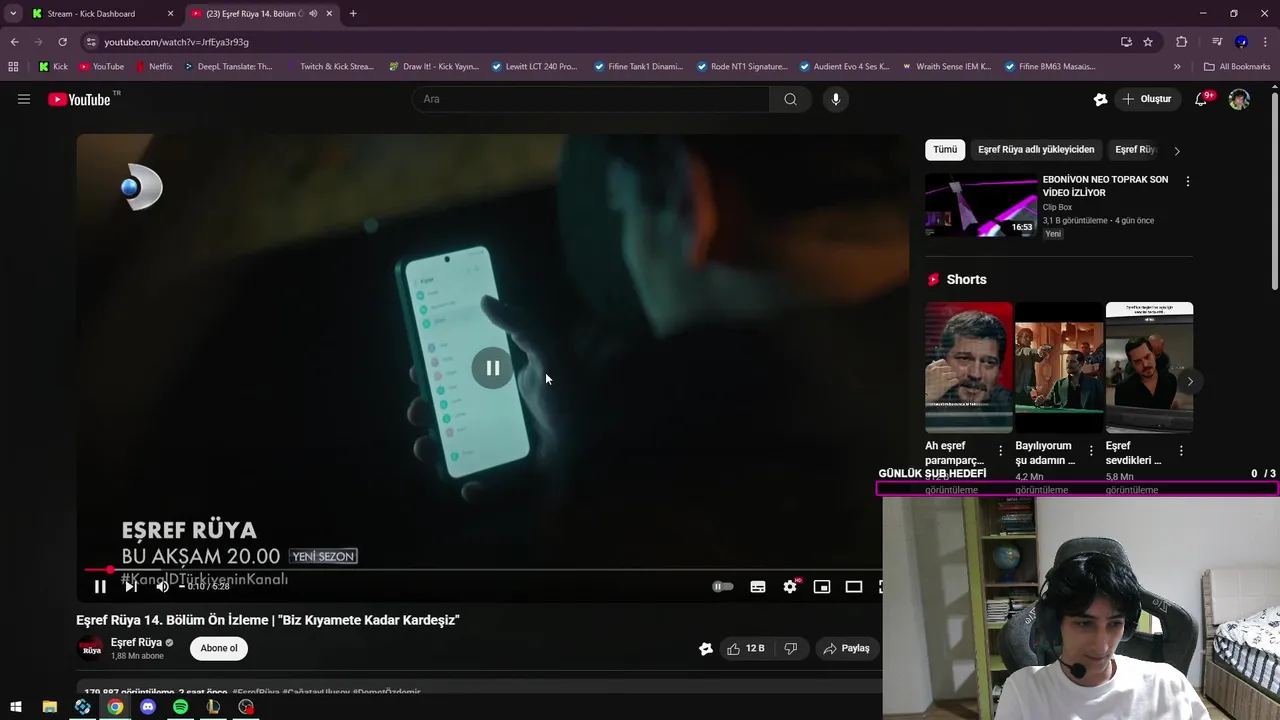Select the Tümü filter chip
Screen dimensions: 1280x720
pos(945,150)
